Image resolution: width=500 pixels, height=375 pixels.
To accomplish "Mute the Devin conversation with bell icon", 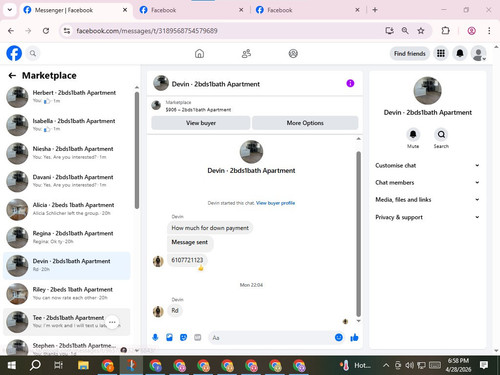I will pos(413,134).
